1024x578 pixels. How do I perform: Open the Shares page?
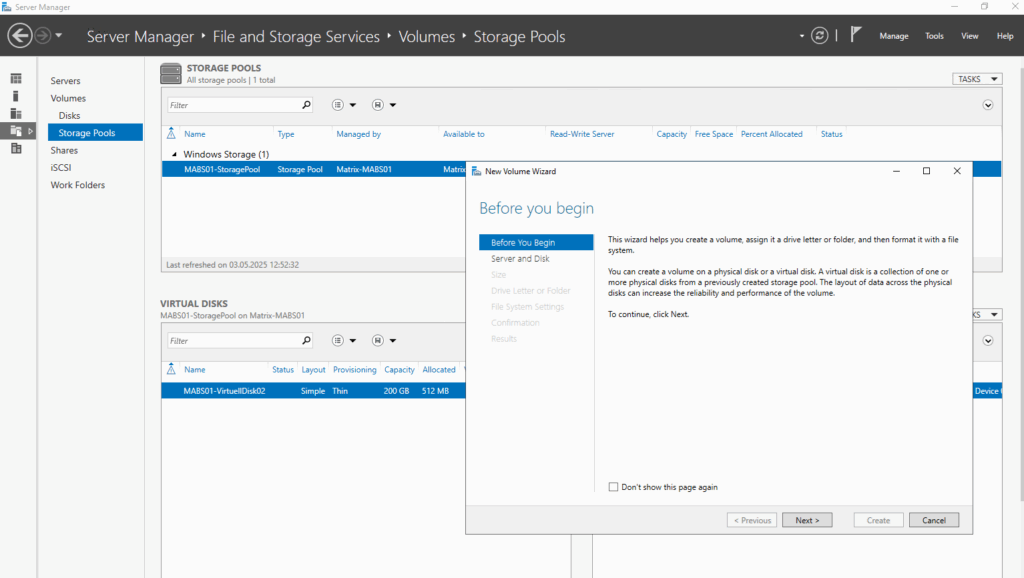64,150
